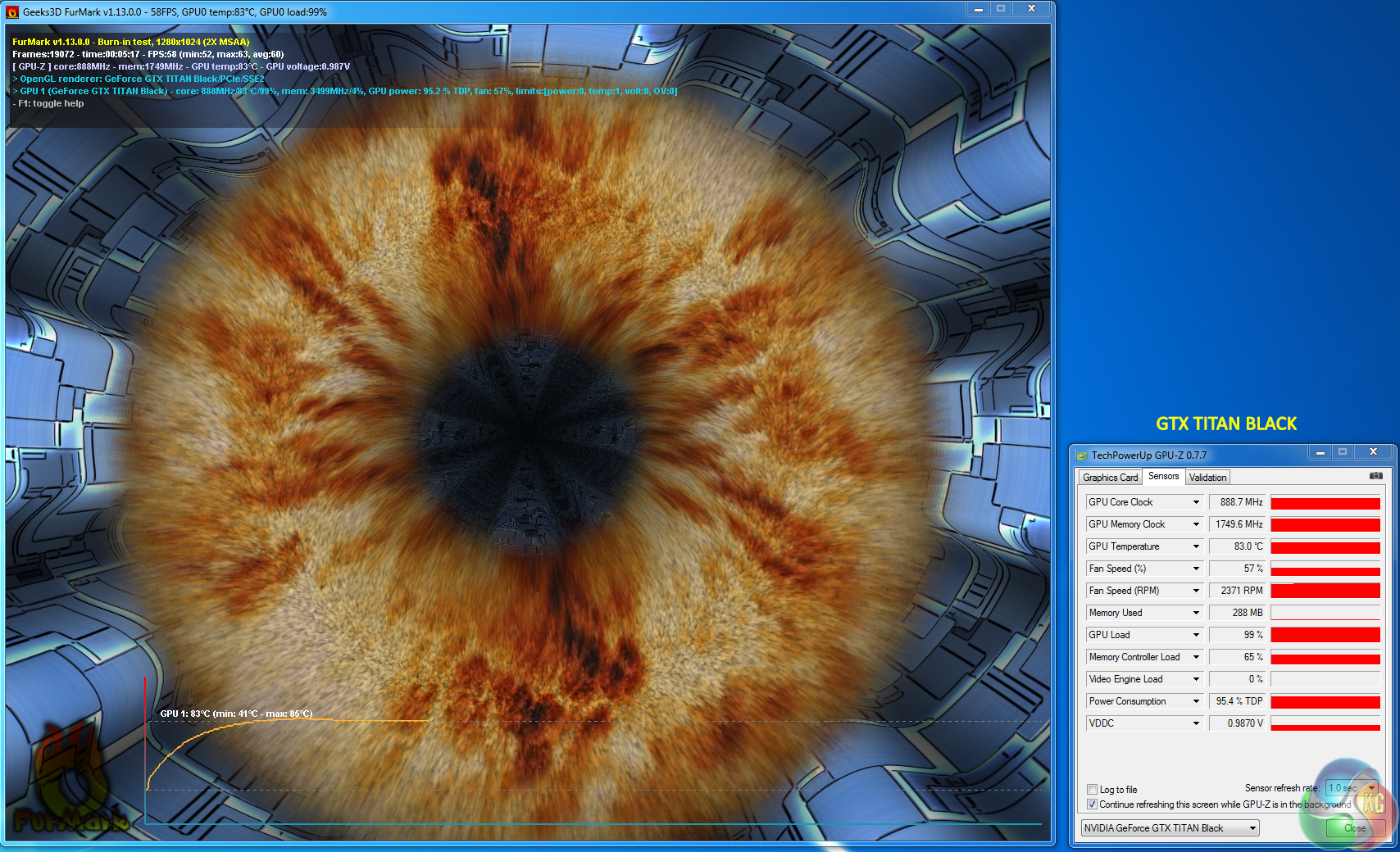Minimize the FurMark window
1400x852 pixels.
click(978, 9)
